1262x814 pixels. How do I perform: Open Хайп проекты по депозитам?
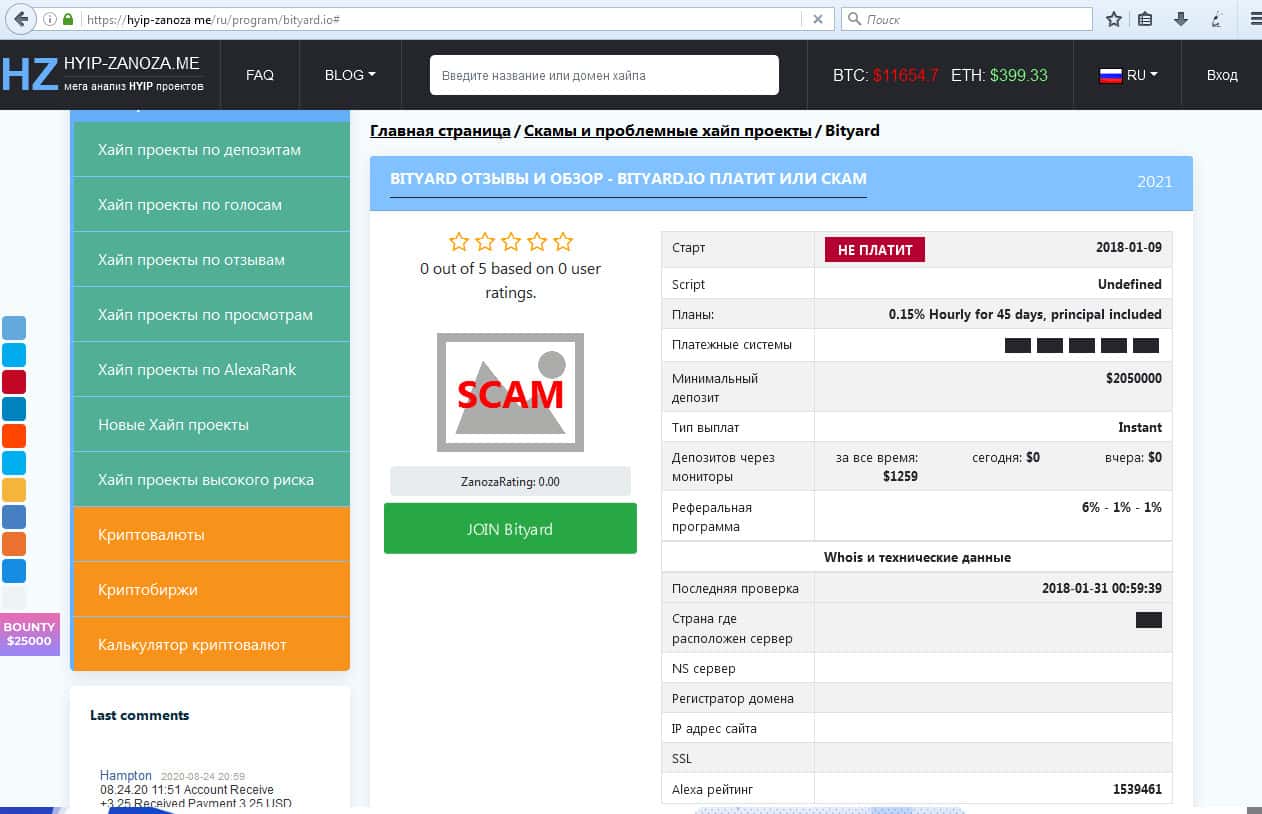[211, 150]
